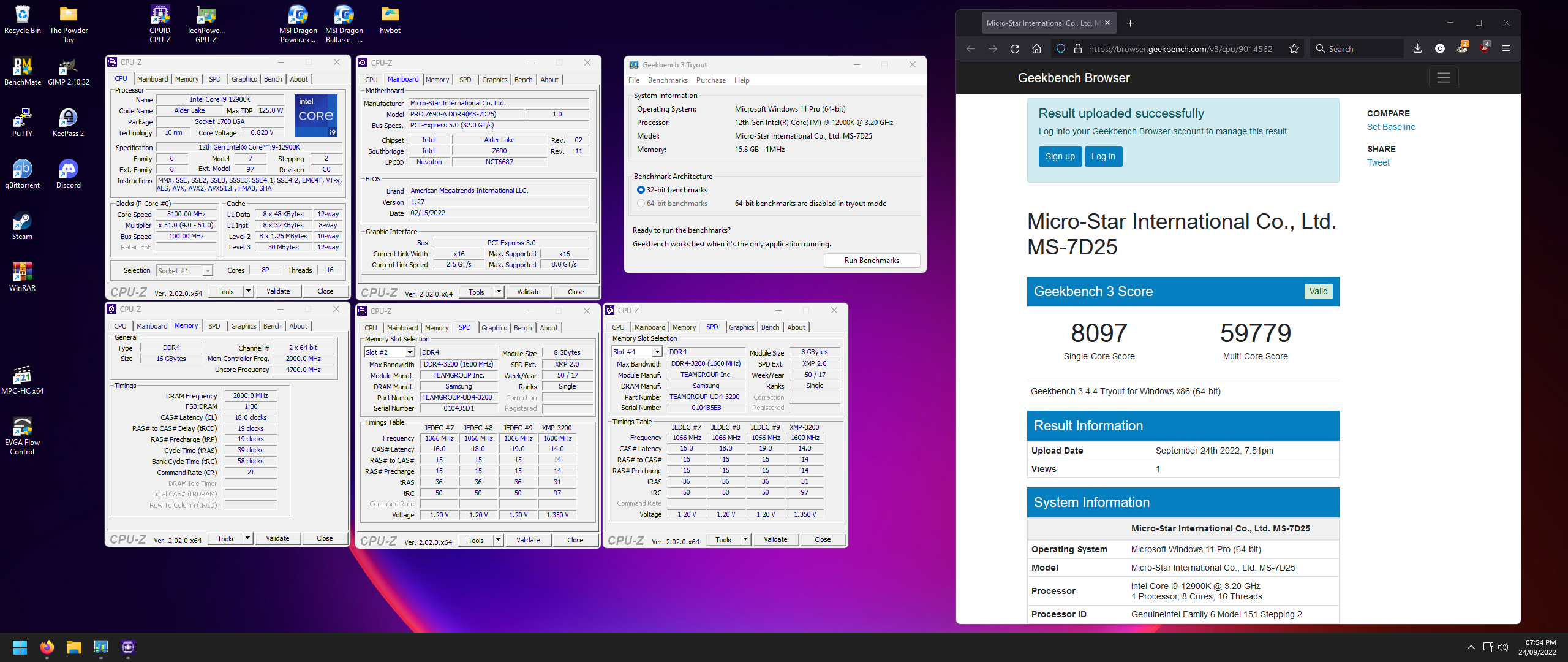Open the browser application menu (hamburger)
This screenshot has width=1568, height=662.
click(x=1506, y=49)
